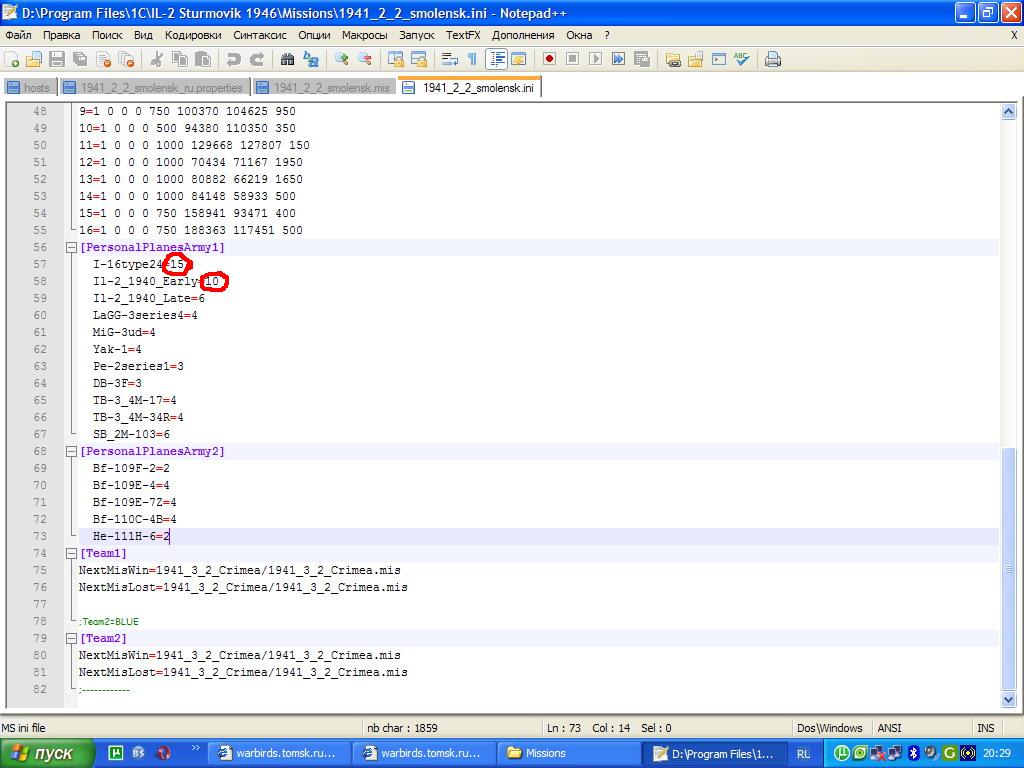
Task: Click the Save file toolbar icon
Action: 57,59
